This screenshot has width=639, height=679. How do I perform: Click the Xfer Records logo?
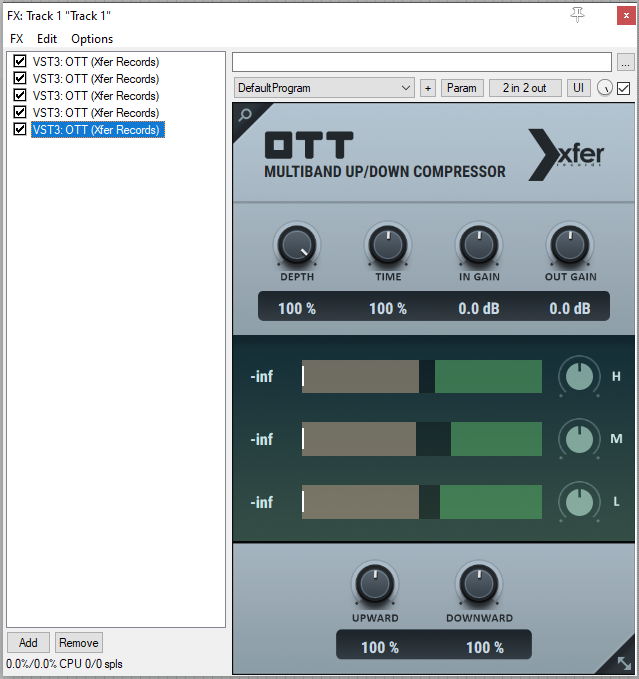[566, 157]
